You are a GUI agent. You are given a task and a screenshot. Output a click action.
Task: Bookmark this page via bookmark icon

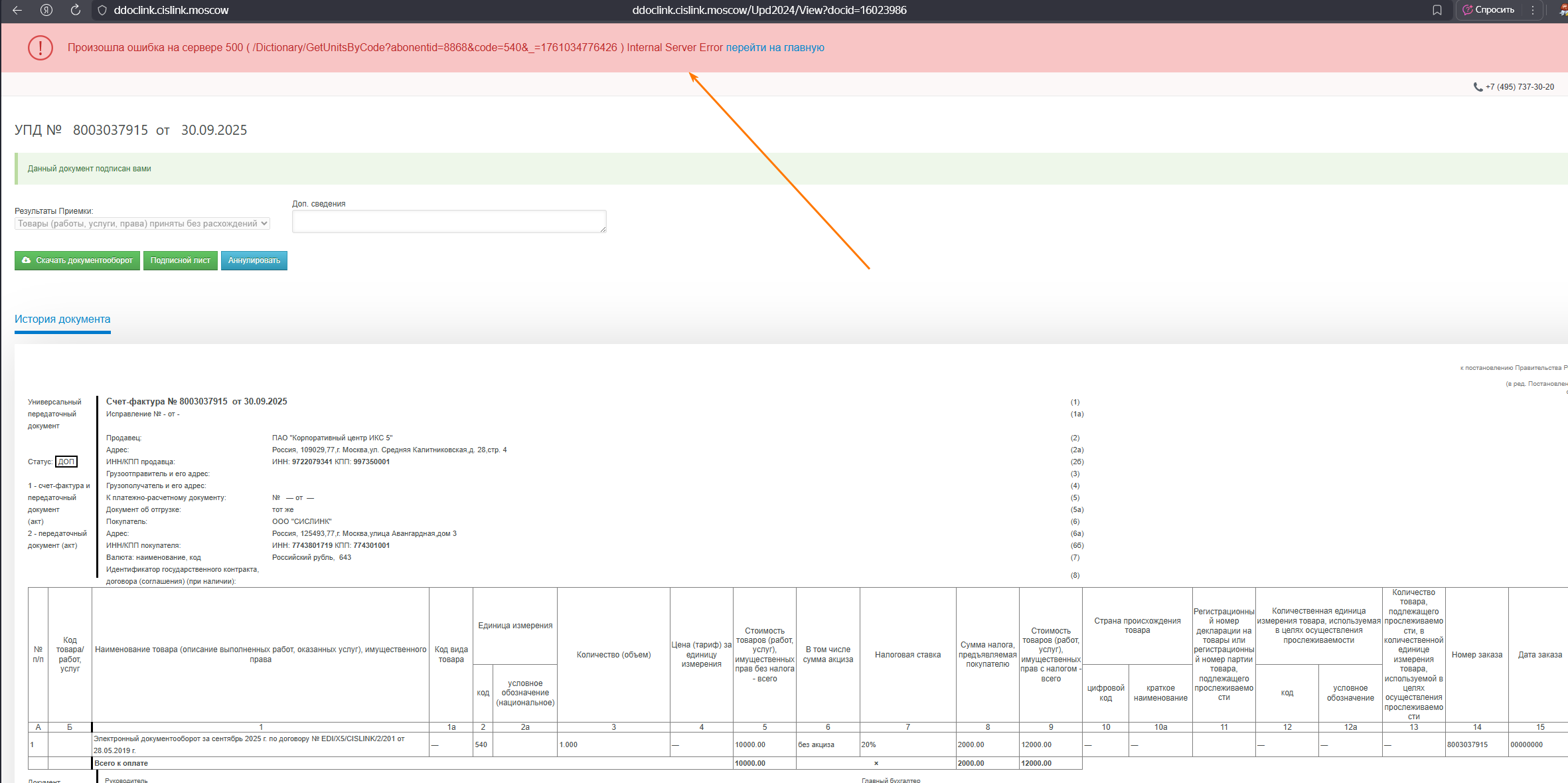tap(1437, 10)
